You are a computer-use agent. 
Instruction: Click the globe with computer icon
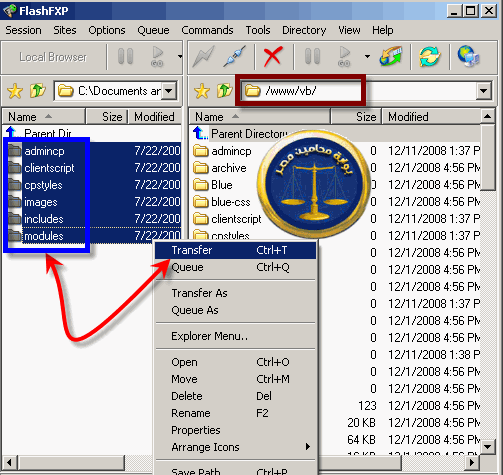click(x=468, y=56)
